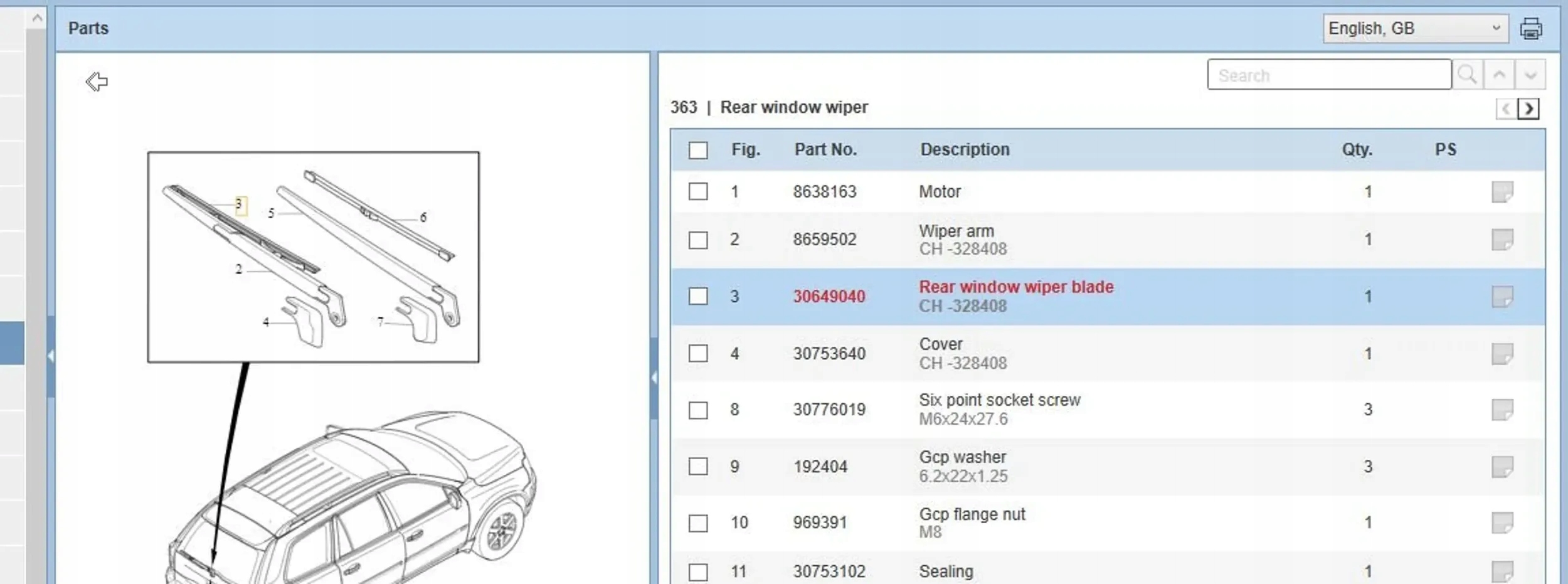Select the highlighted left sidebar item
The width and height of the screenshot is (1568, 584).
(x=12, y=343)
